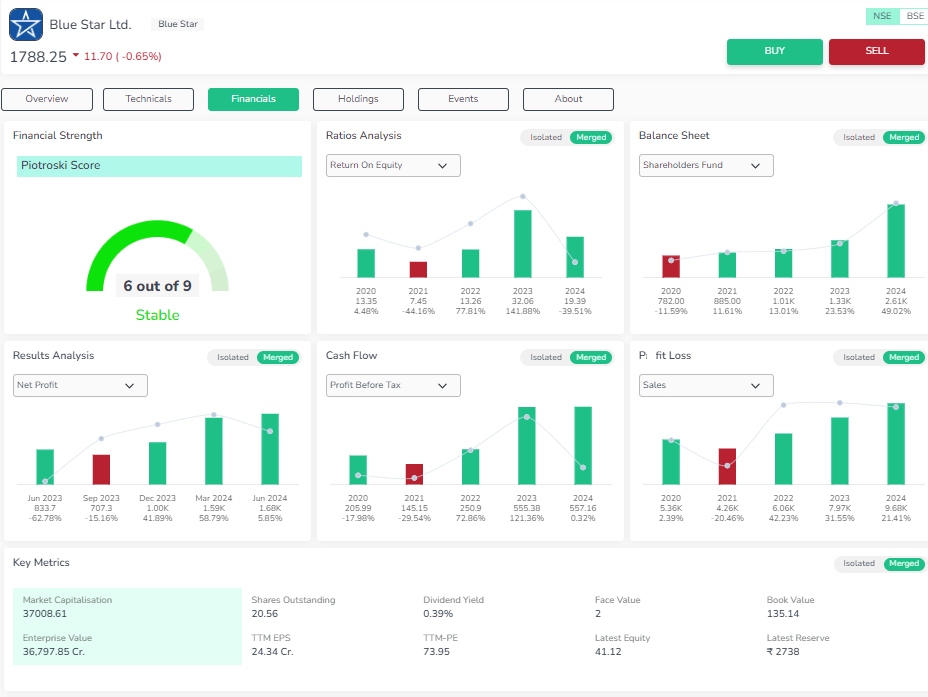Screen dimensions: 928x697
Task: Click the 2023 bar in Ratios Analysis chart
Action: pyautogui.click(x=523, y=244)
